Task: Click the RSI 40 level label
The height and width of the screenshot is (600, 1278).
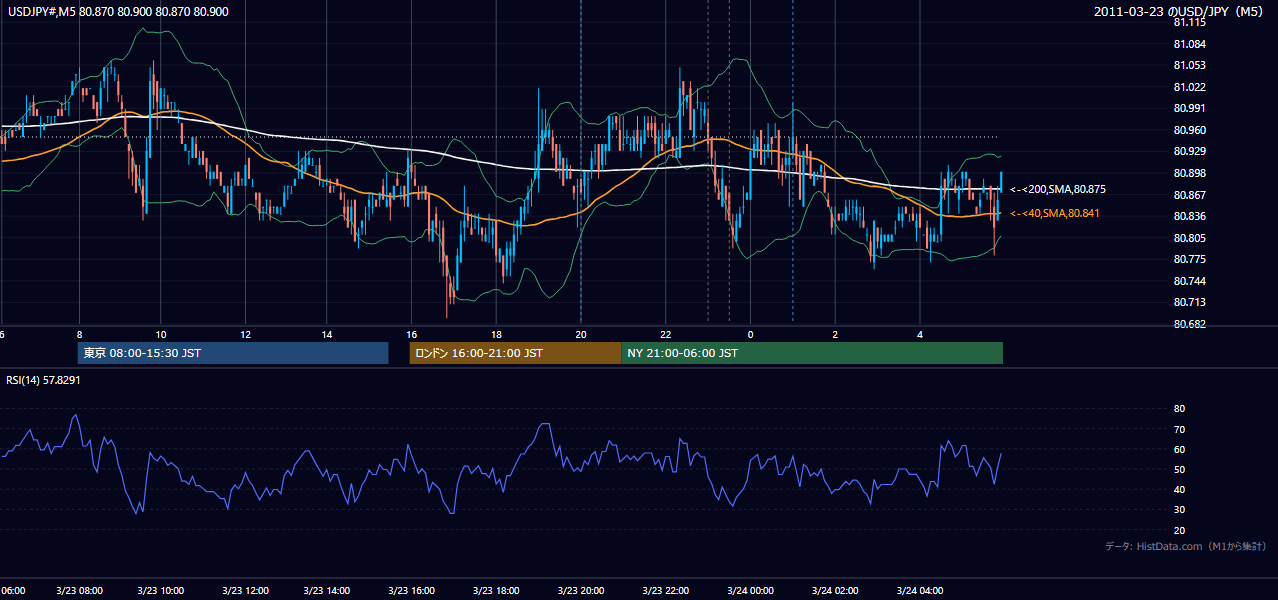Action: 1180,489
